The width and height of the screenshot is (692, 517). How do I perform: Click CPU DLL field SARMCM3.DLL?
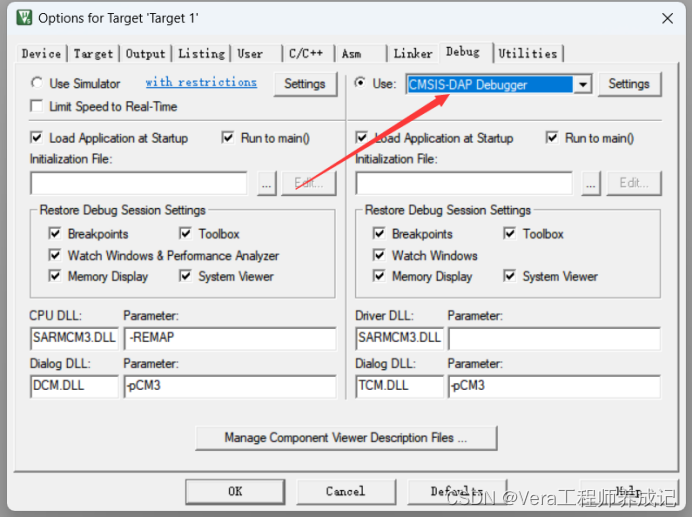(74, 338)
